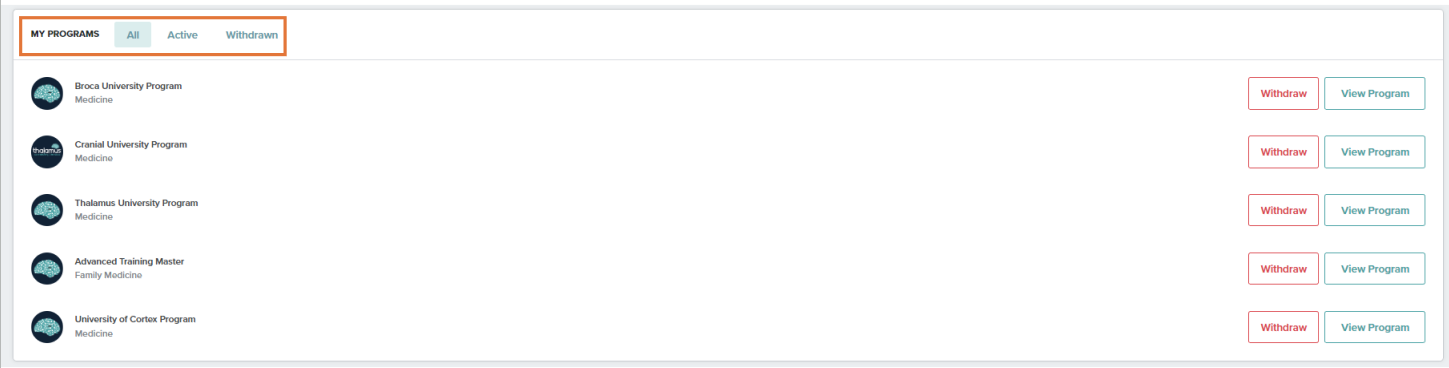Withdraw from Advanced Training Master

pyautogui.click(x=1283, y=269)
